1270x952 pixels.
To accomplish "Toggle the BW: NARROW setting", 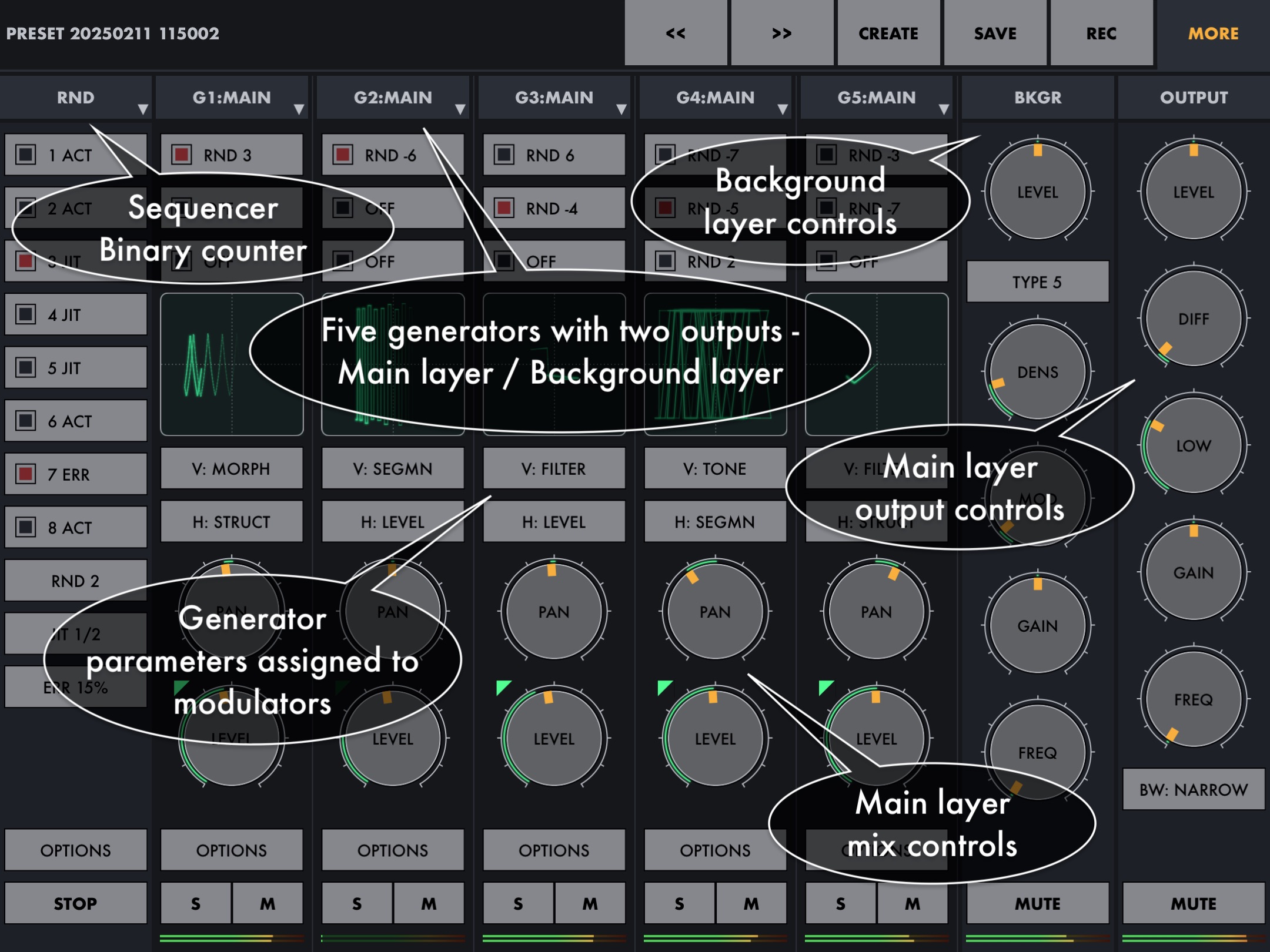I will [x=1194, y=789].
